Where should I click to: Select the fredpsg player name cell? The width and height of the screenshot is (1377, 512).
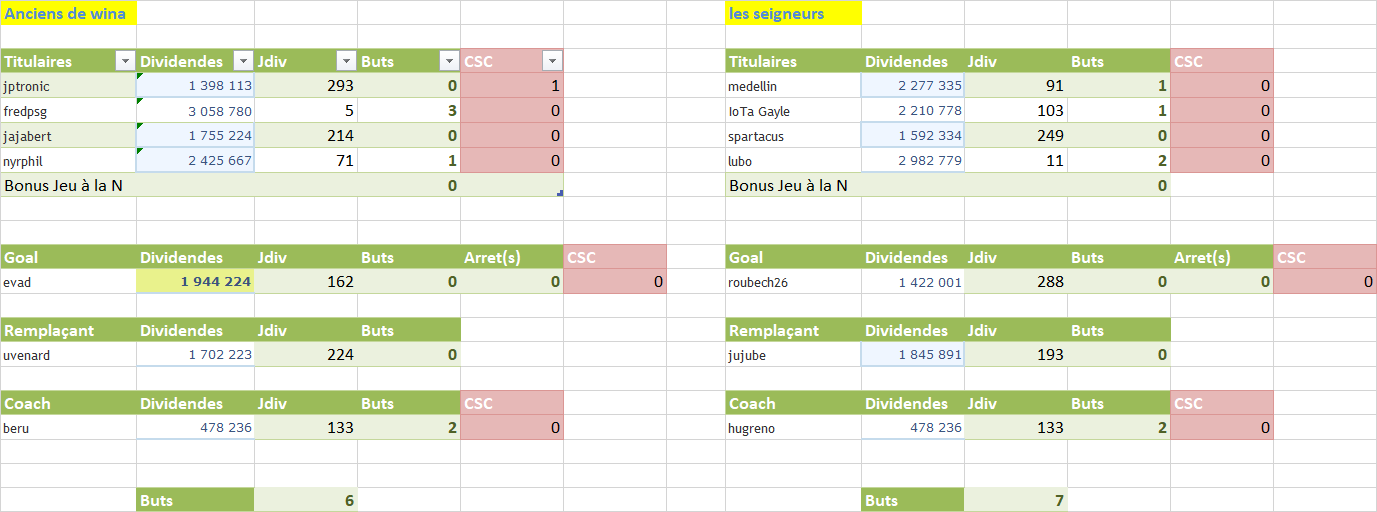[69, 111]
